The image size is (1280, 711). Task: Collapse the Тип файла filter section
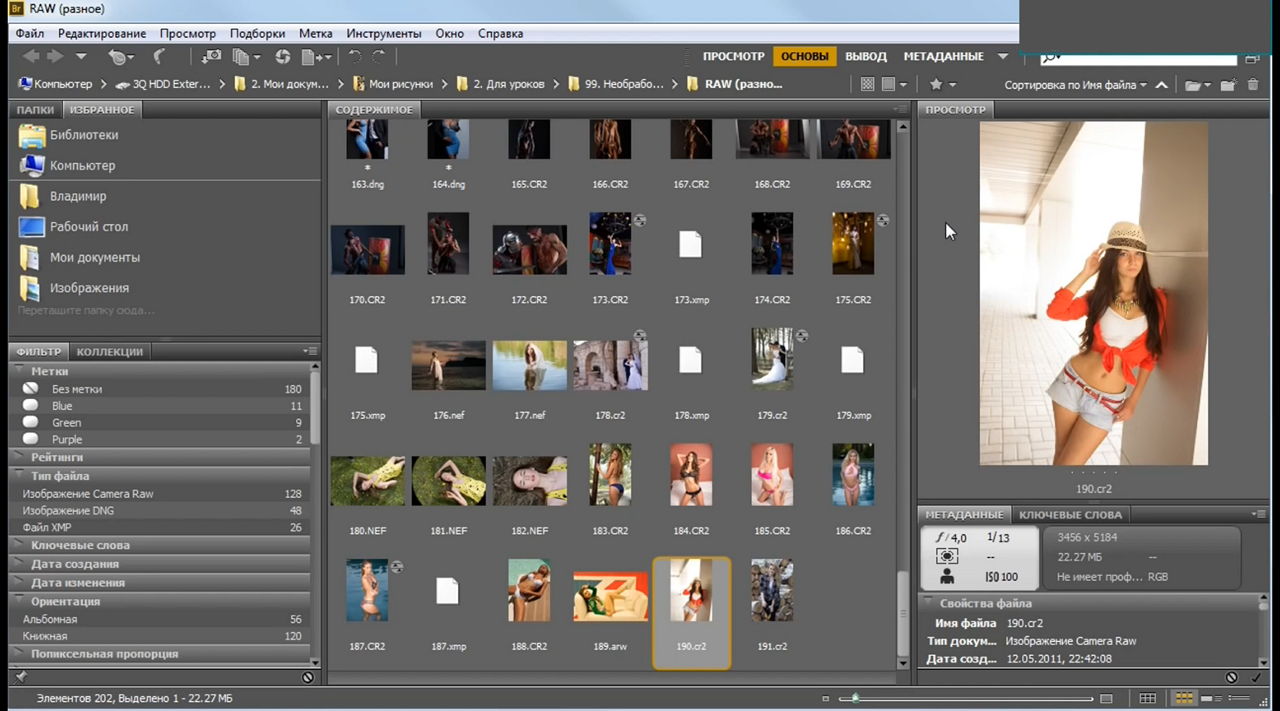pyautogui.click(x=60, y=476)
